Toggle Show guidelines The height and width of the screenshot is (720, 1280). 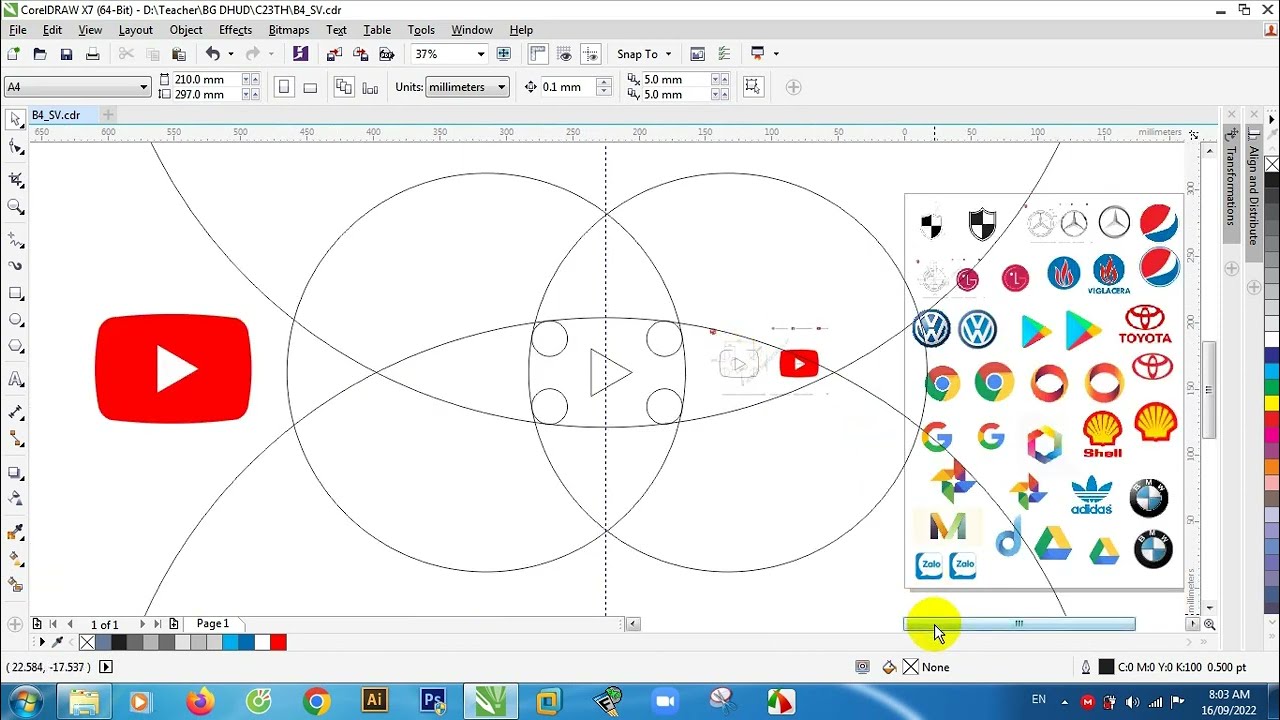coord(591,54)
